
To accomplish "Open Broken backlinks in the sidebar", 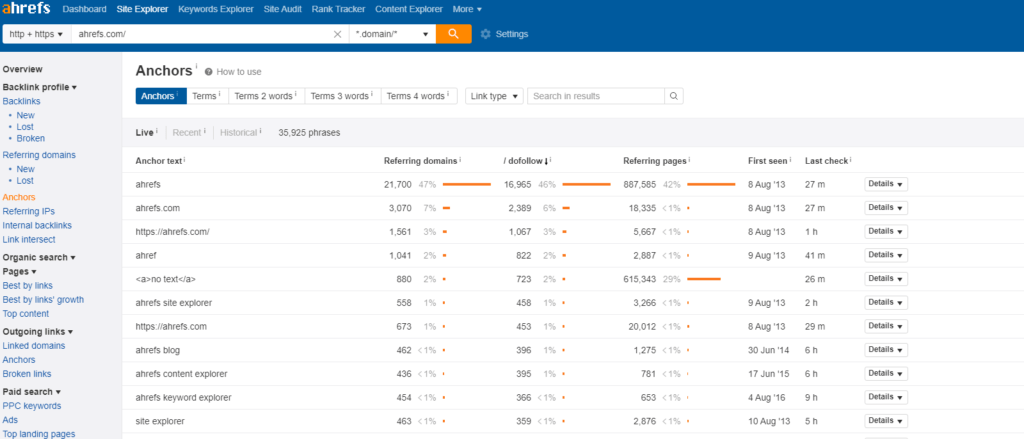I will [x=31, y=138].
